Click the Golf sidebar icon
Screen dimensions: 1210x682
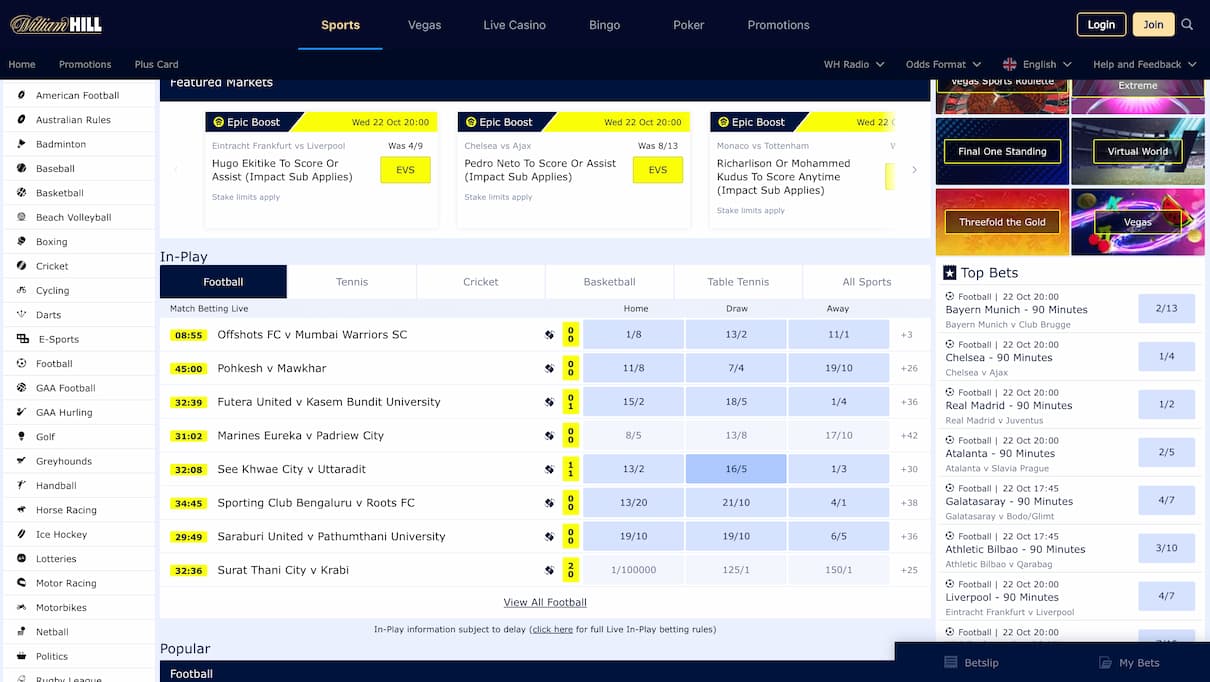[x=22, y=436]
